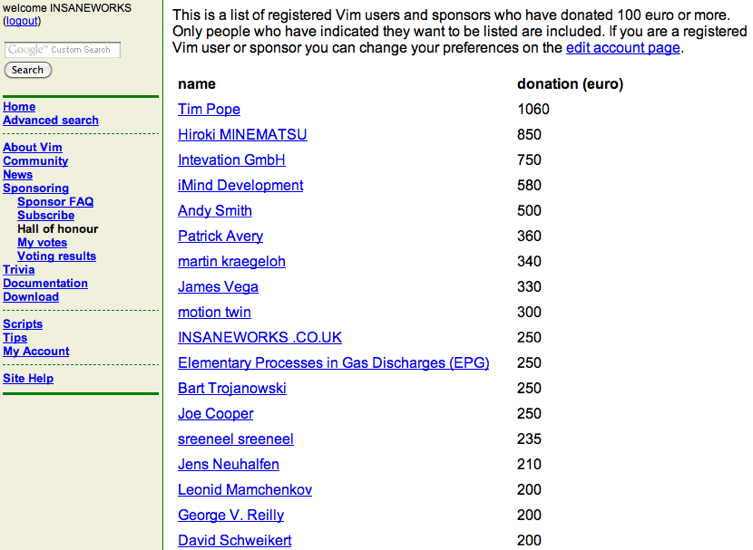This screenshot has height=550, width=753.
Task: Open My Account link
Action: (36, 351)
